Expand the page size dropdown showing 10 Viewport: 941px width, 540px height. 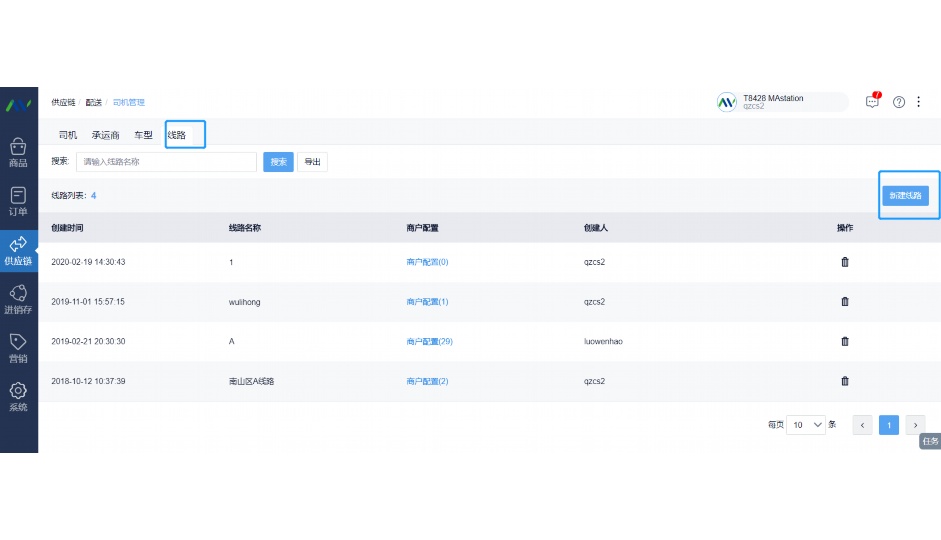click(806, 425)
